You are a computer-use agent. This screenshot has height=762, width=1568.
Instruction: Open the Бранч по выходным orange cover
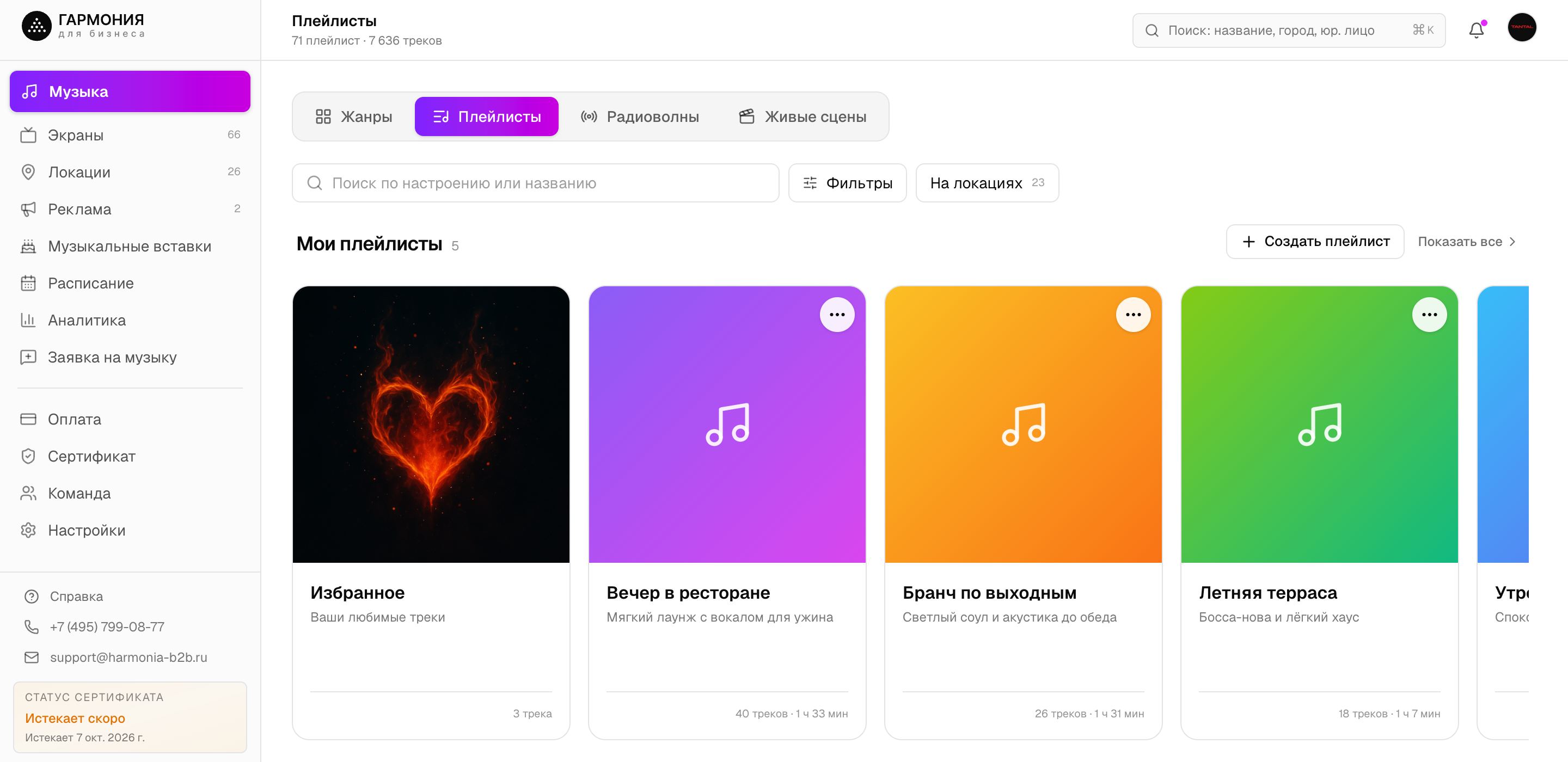coord(1023,424)
